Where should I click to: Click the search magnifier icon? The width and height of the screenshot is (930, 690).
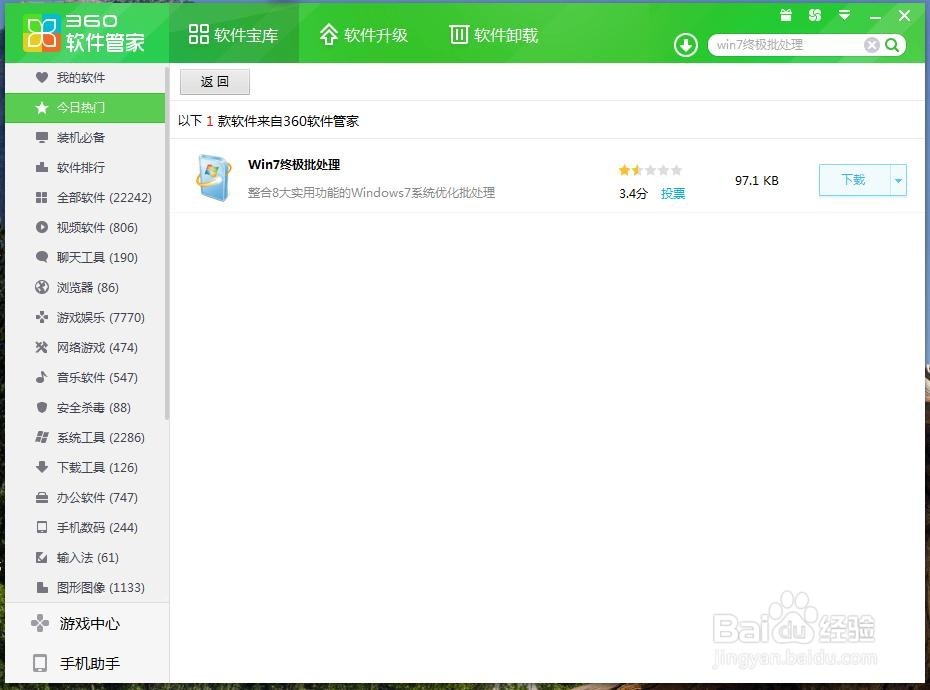[892, 45]
